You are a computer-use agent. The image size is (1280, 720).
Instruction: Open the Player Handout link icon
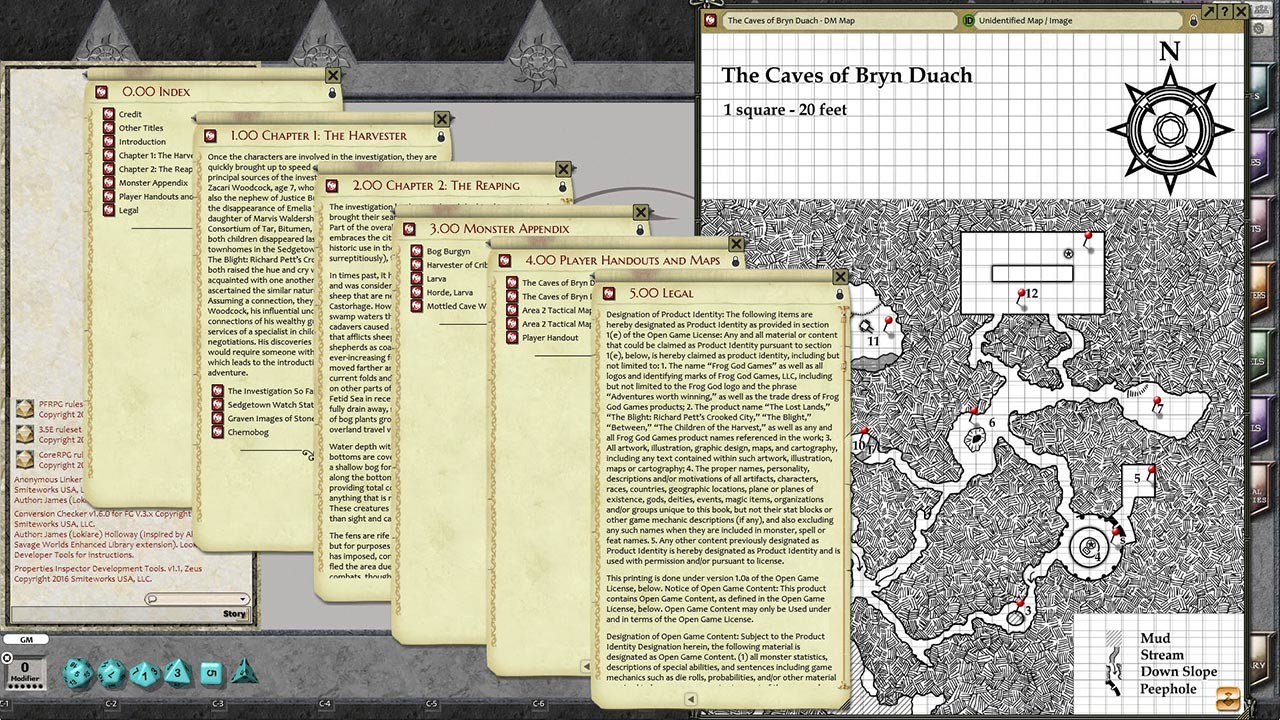511,338
